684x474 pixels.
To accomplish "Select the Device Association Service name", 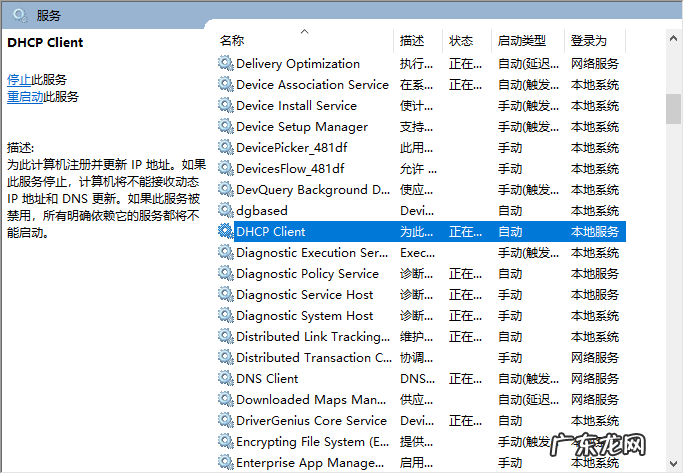I will [312, 85].
